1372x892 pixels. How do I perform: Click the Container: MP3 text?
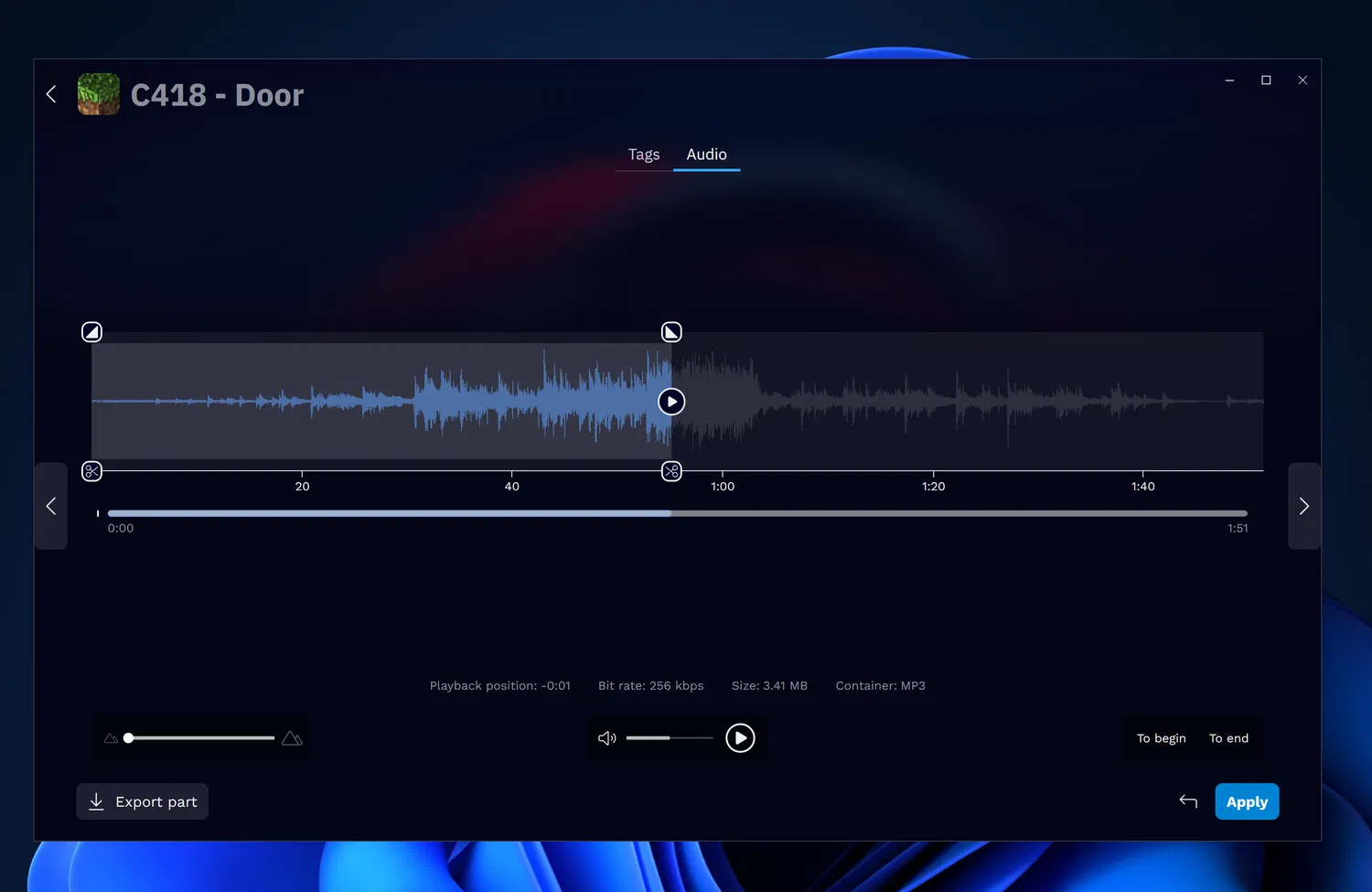click(x=881, y=685)
